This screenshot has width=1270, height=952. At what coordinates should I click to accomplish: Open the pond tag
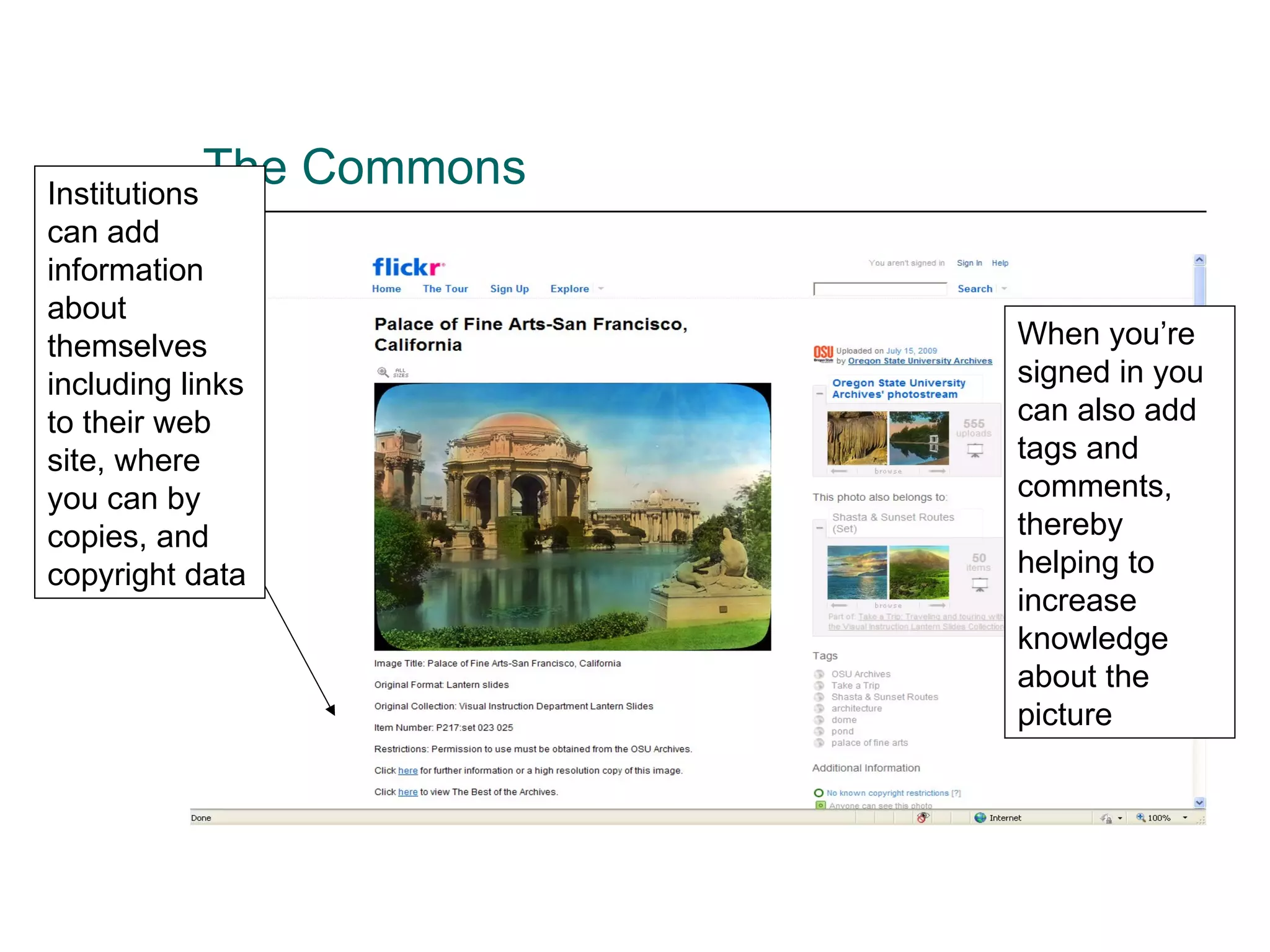point(842,731)
